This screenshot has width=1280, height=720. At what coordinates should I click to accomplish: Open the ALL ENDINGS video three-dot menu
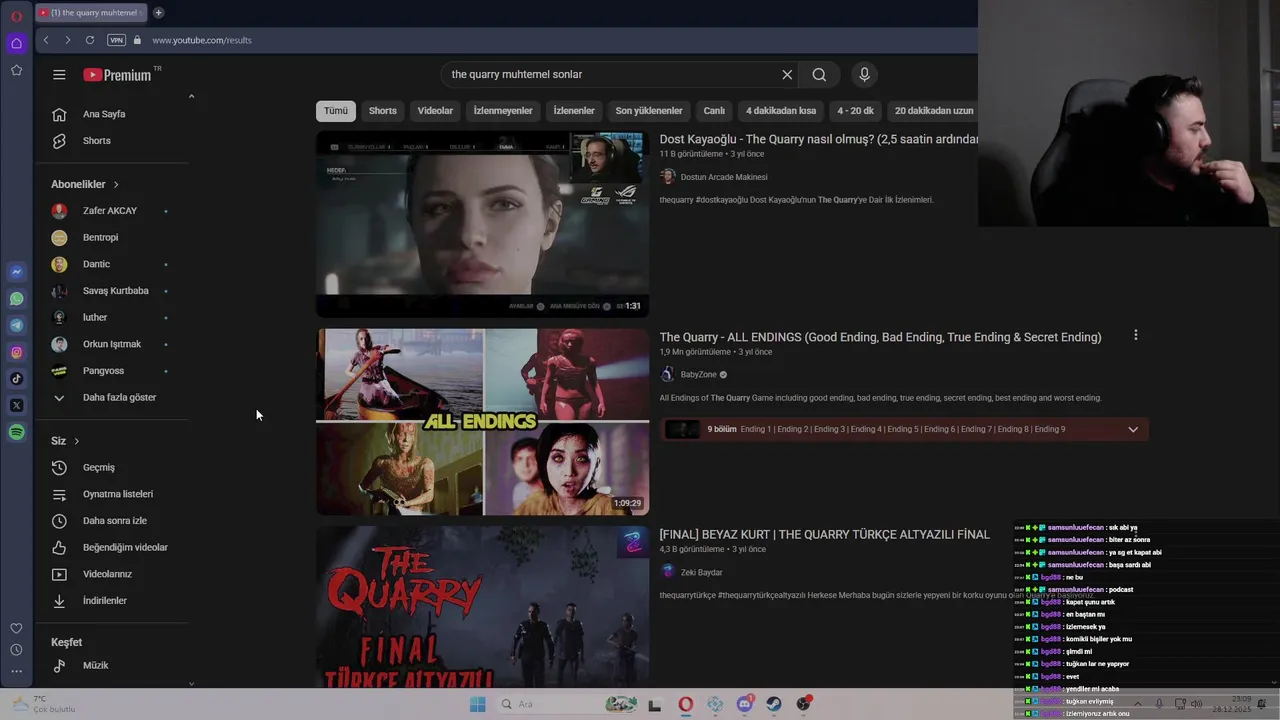[x=1135, y=336]
